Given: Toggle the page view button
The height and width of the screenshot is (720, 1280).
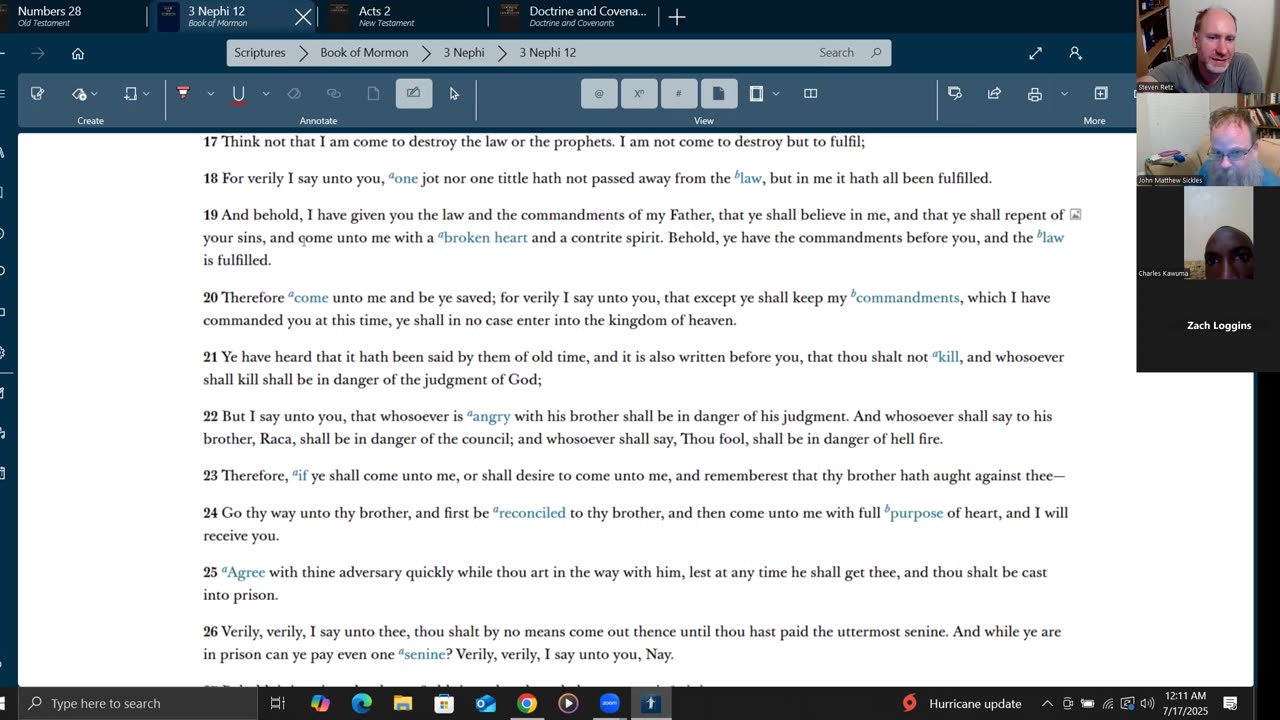Looking at the screenshot, I should click(x=718, y=93).
